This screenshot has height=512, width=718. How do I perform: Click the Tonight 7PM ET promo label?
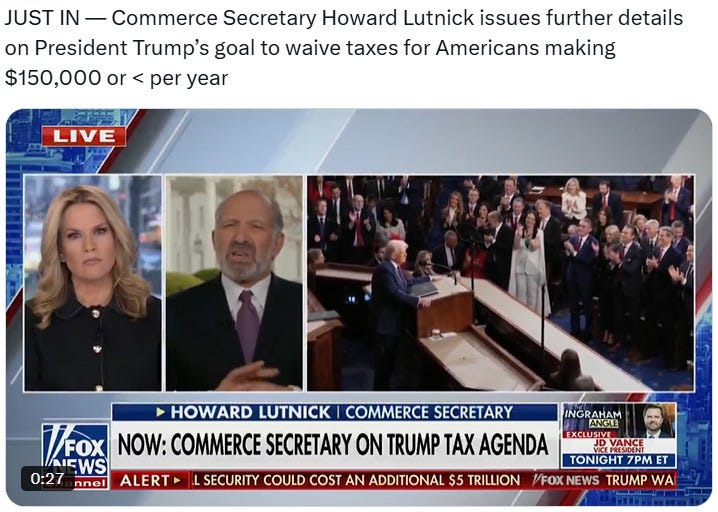[x=619, y=459]
